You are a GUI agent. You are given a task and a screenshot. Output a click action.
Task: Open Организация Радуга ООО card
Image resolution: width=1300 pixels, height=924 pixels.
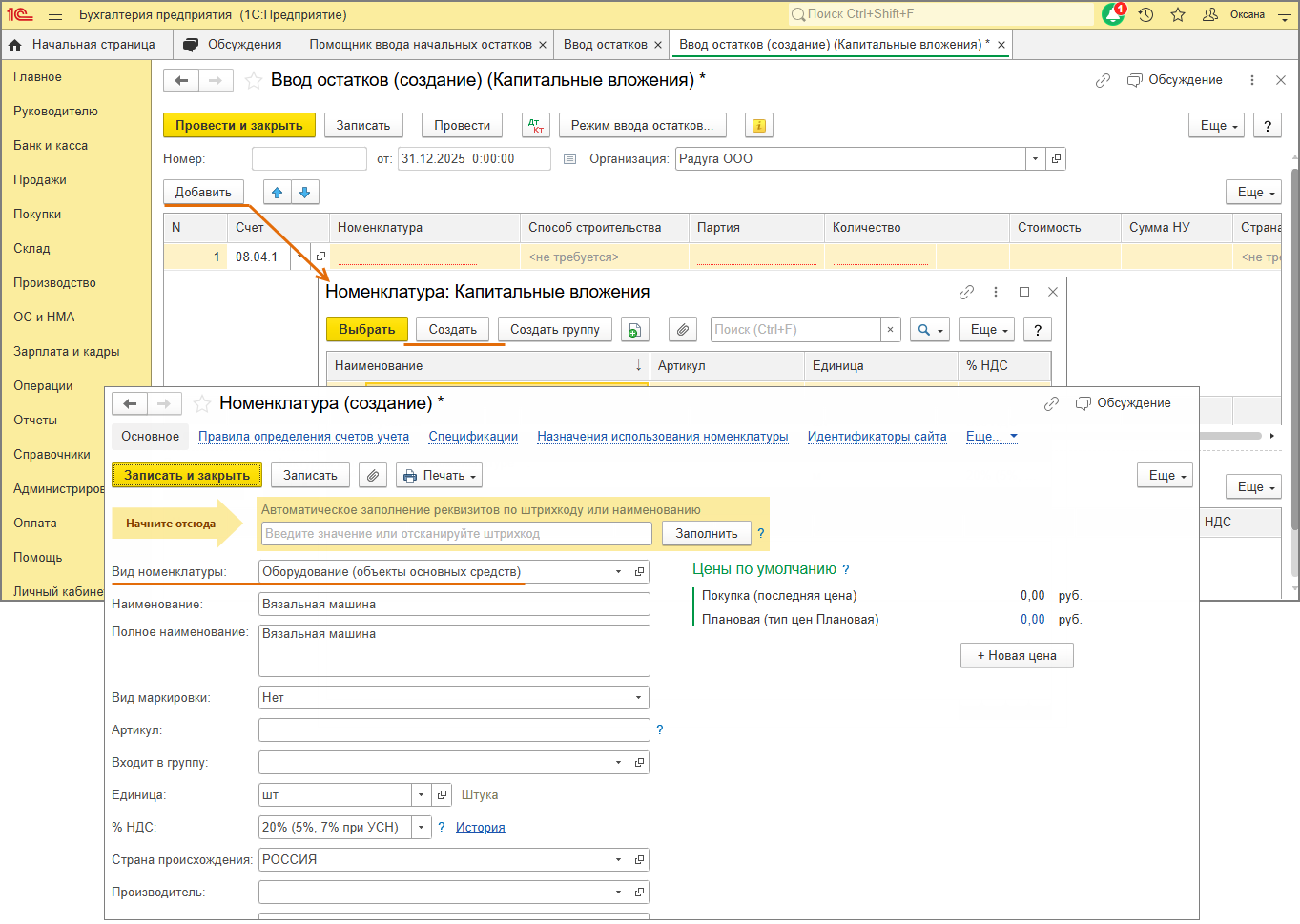pos(1056,159)
